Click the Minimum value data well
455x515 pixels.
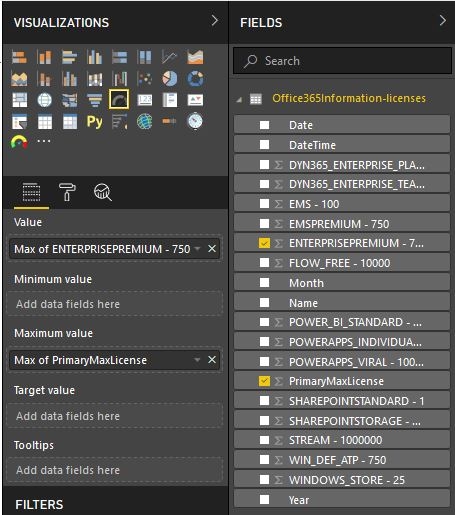click(114, 304)
